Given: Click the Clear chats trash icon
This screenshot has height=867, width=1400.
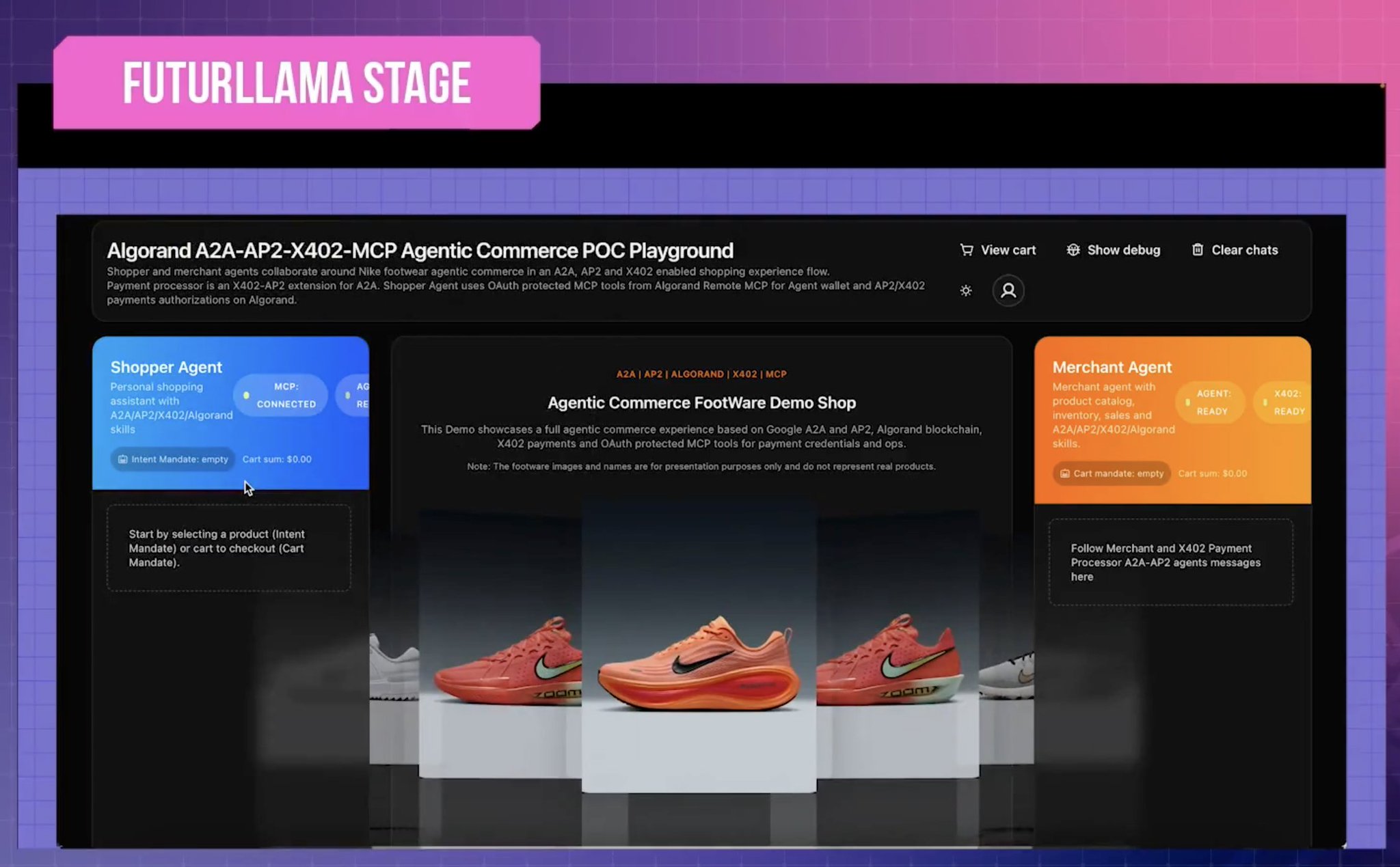Looking at the screenshot, I should pos(1198,250).
